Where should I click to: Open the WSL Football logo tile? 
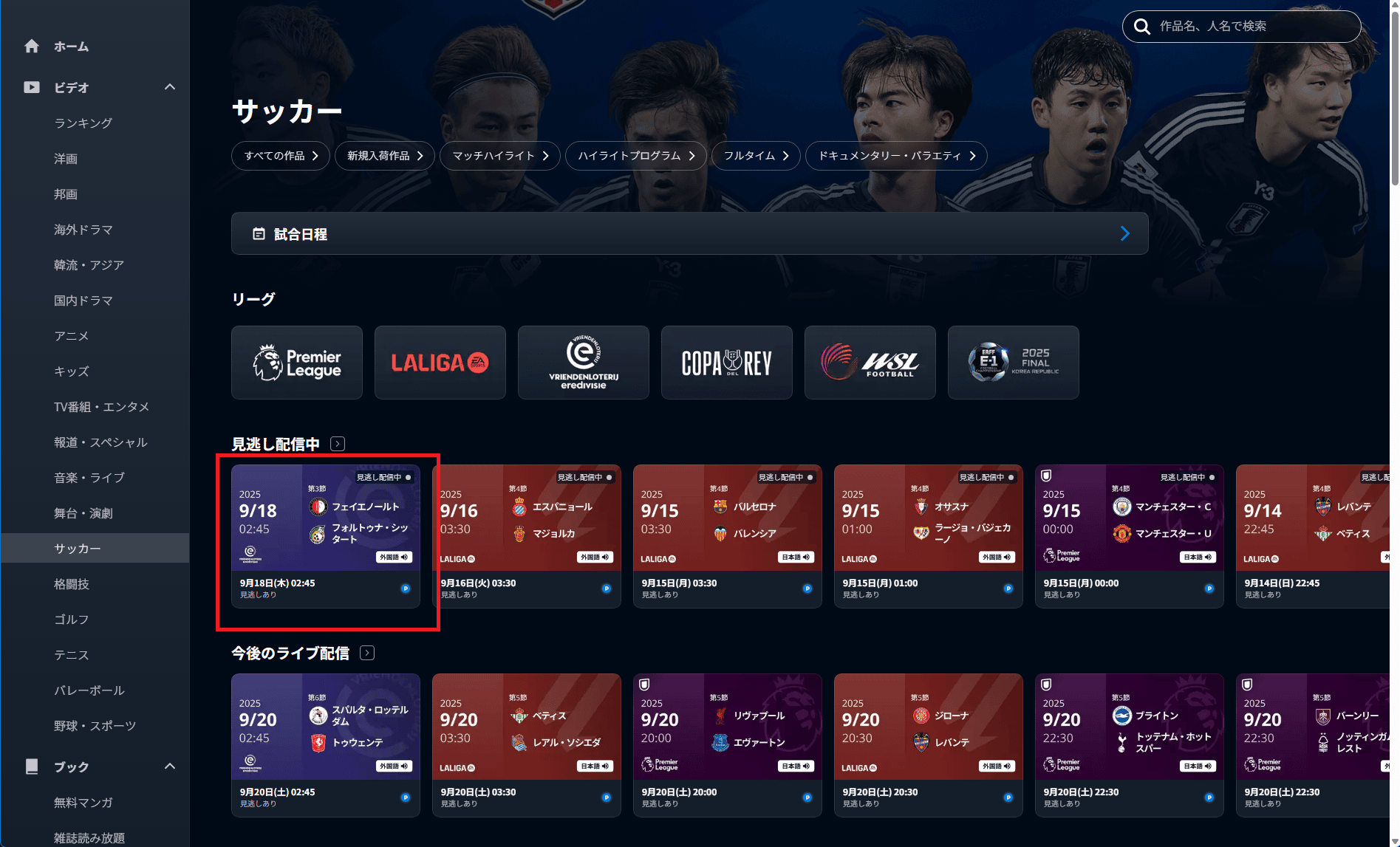[x=870, y=363]
